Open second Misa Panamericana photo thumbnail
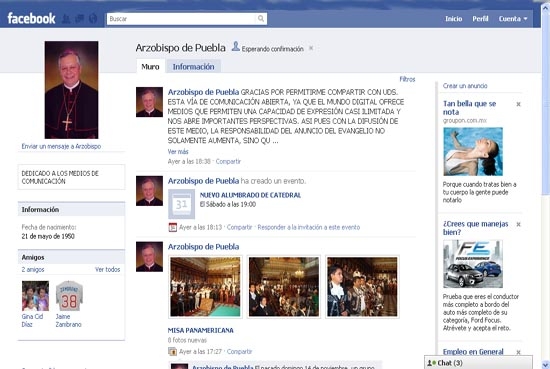Image resolution: width=550 pixels, height=369 pixels. point(284,287)
